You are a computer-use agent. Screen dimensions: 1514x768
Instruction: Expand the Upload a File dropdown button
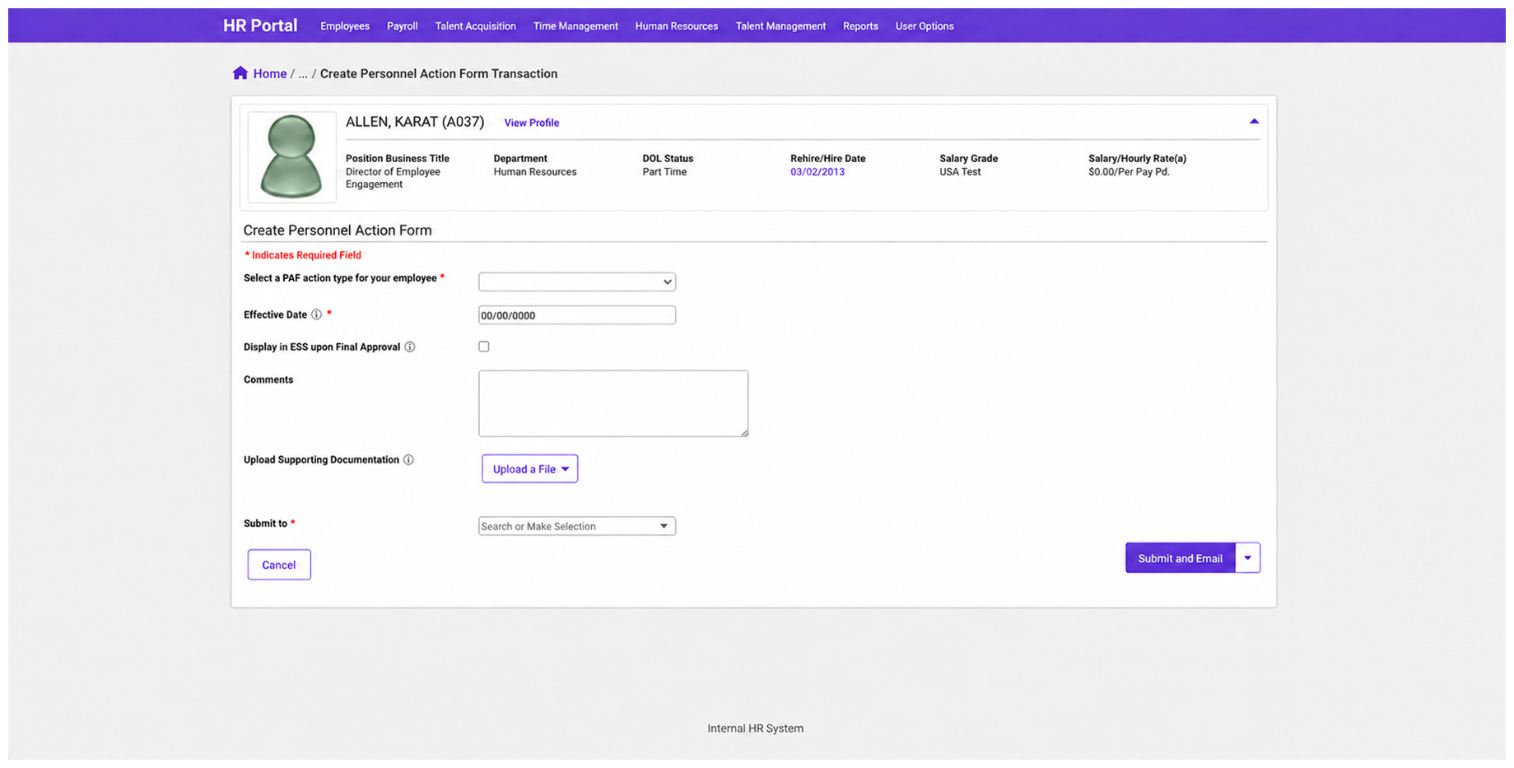pyautogui.click(x=530, y=469)
